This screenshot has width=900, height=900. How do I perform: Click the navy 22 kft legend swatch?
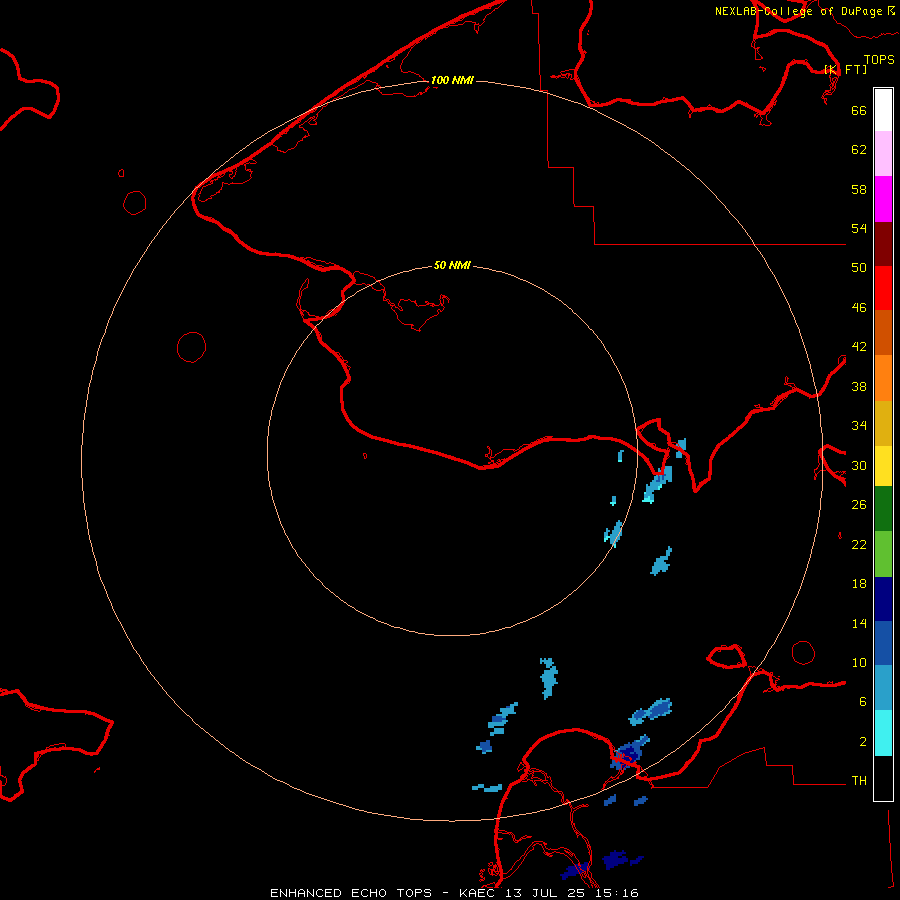[883, 599]
